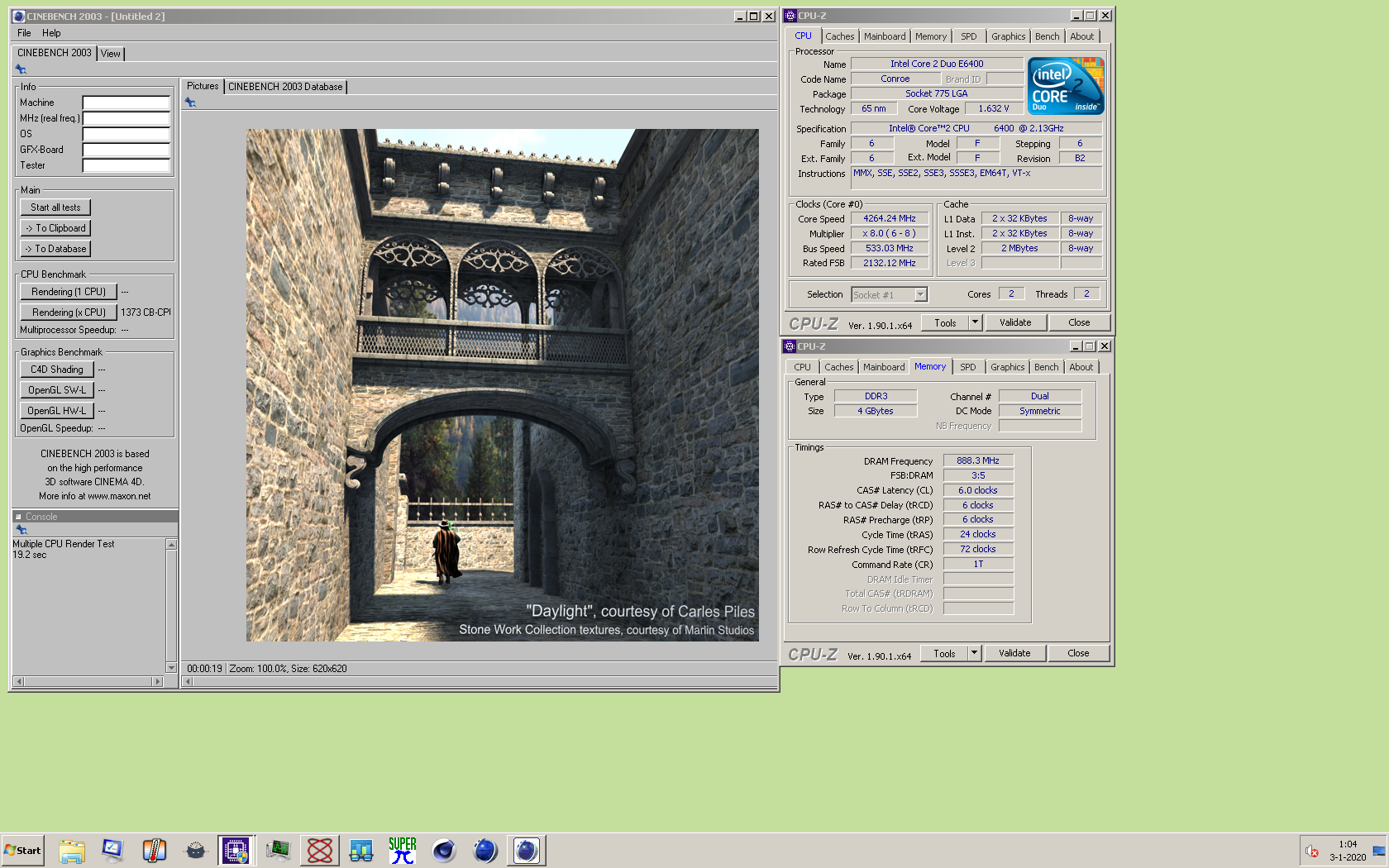Open the blue Cinebench globe taskbar icon
The image size is (1389, 868).
[x=485, y=851]
